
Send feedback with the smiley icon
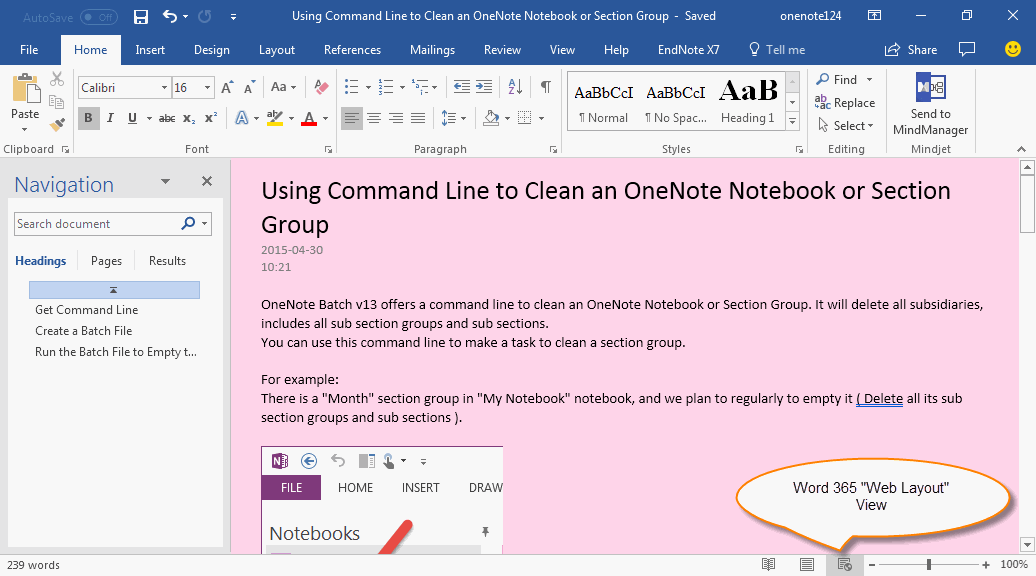pyautogui.click(x=1012, y=50)
